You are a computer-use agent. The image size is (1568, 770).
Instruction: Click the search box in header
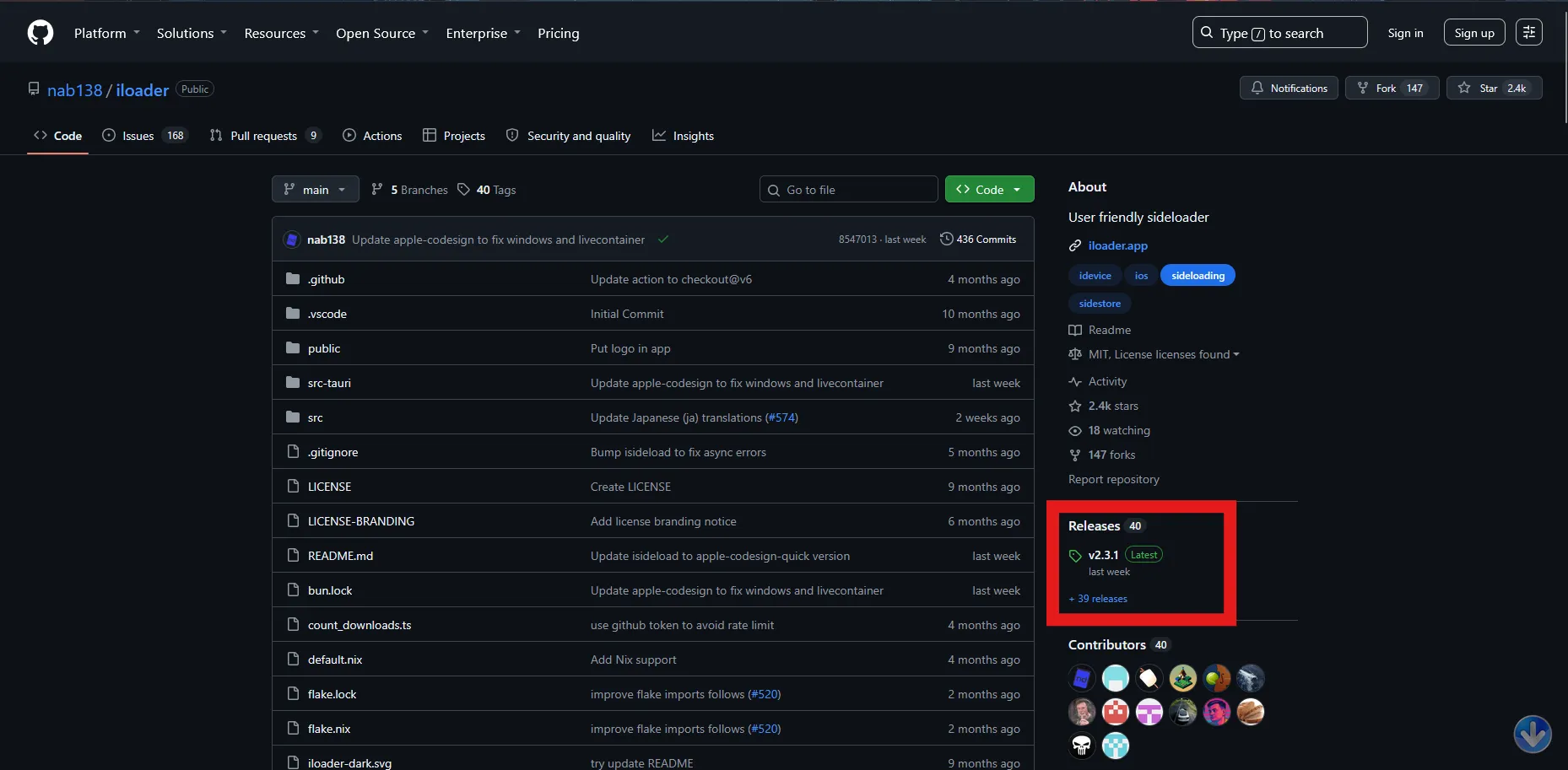pos(1279,32)
